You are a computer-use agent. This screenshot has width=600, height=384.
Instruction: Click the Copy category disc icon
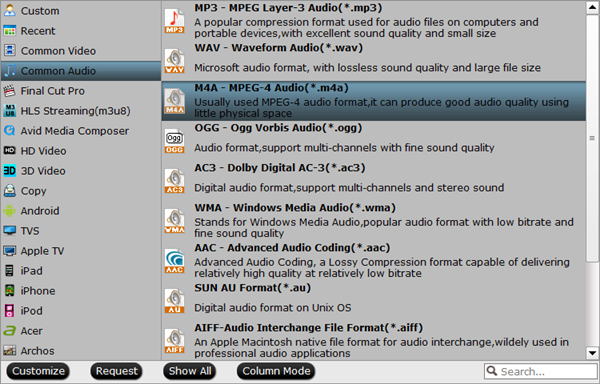click(10, 190)
